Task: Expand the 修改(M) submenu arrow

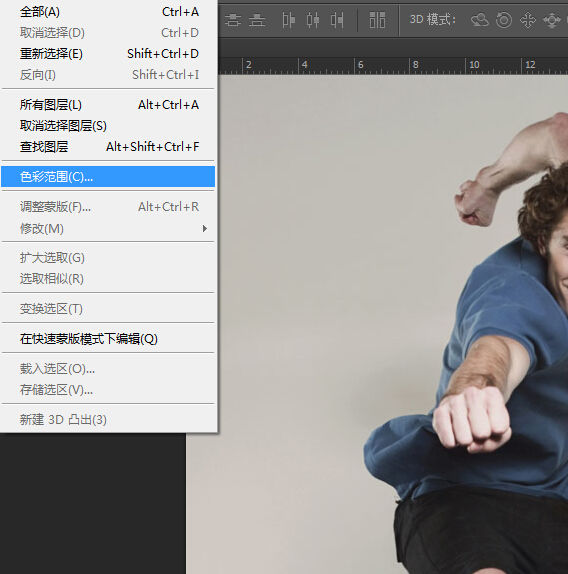Action: click(205, 228)
